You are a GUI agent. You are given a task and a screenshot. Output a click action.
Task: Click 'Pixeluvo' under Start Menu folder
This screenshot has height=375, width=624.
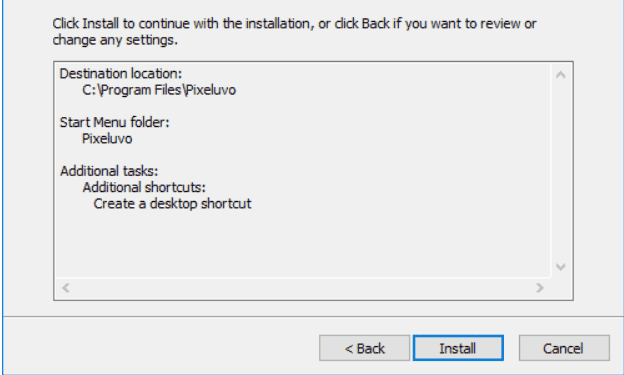[107, 139]
